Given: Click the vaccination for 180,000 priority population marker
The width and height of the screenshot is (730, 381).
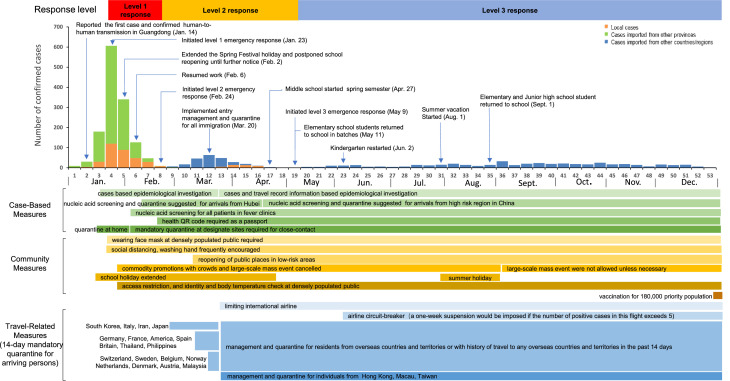Looking at the screenshot, I should coord(717,296).
